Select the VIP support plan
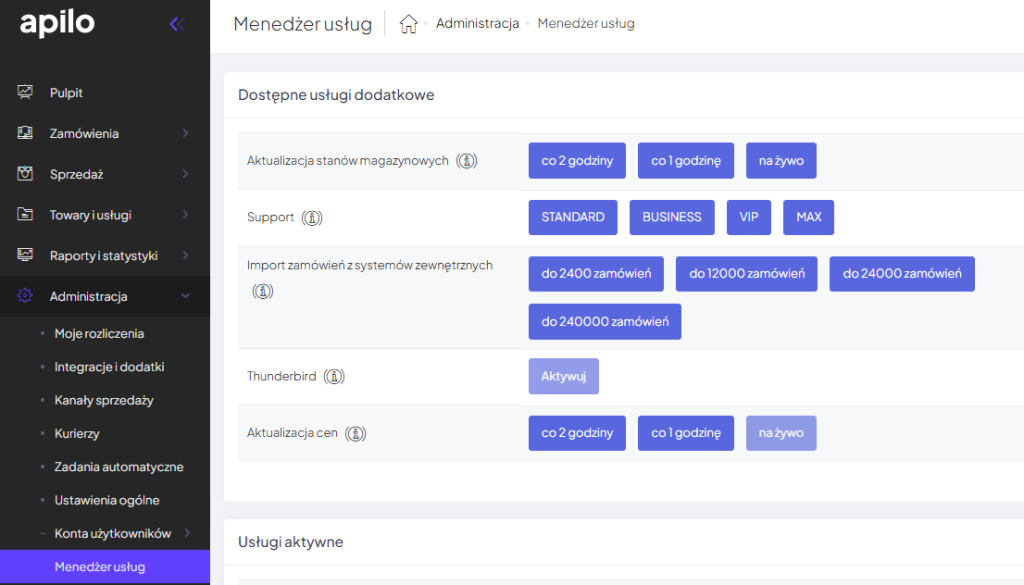1024x585 pixels. coord(749,217)
